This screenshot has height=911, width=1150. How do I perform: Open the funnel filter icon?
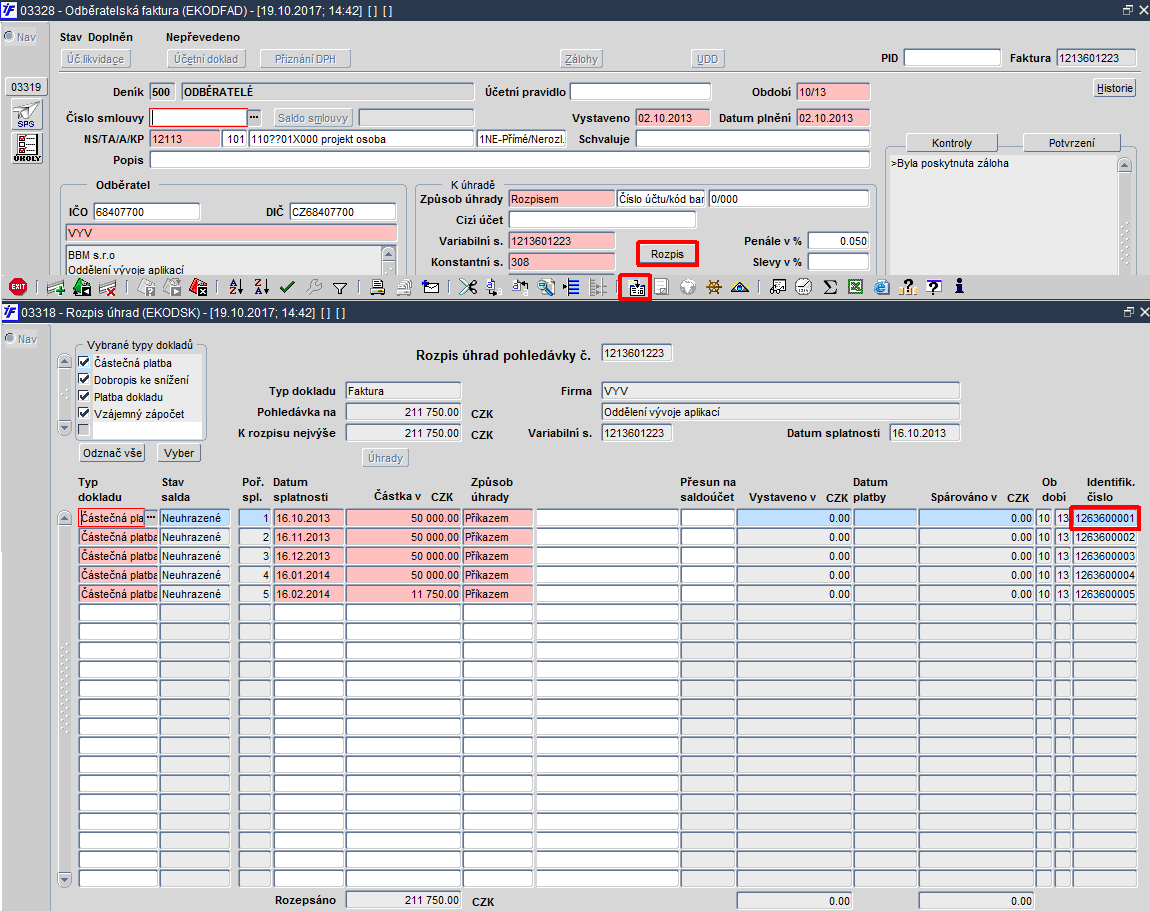[x=340, y=288]
